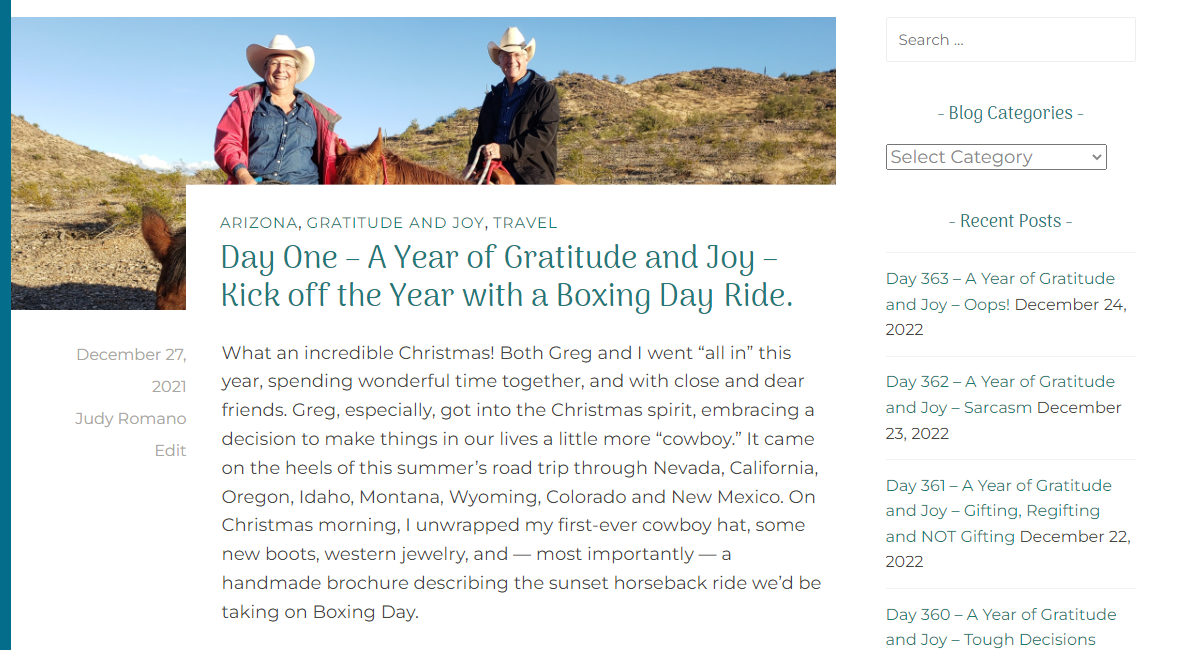
Task: Click the Recent Posts heading
Action: click(1010, 221)
